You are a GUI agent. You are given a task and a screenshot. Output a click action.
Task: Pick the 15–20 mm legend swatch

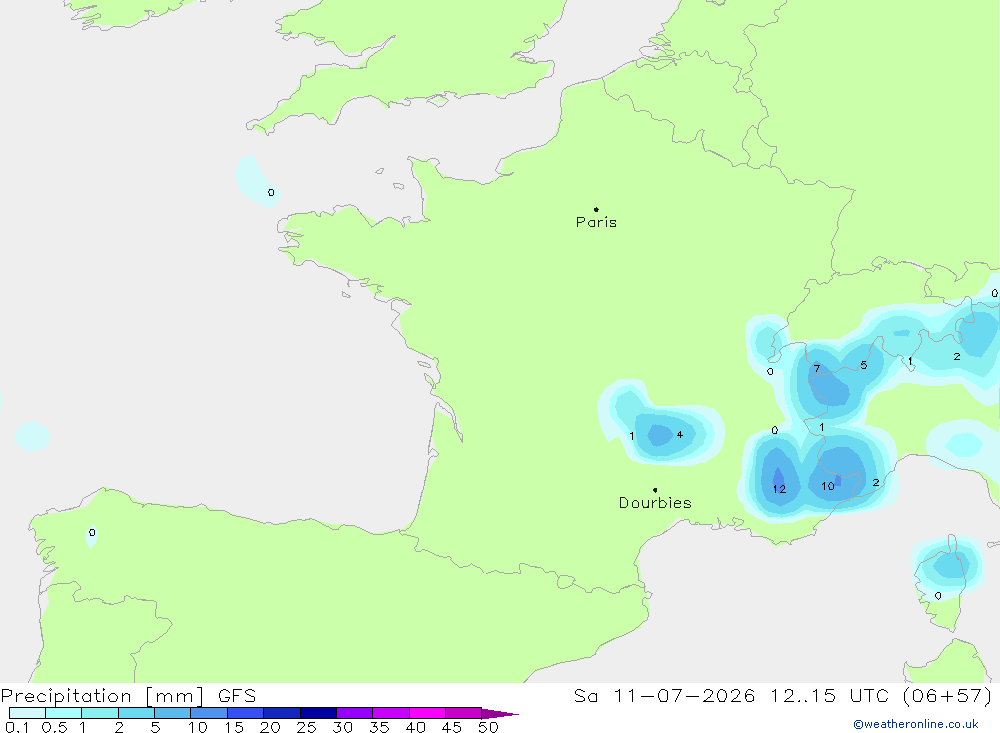click(246, 713)
